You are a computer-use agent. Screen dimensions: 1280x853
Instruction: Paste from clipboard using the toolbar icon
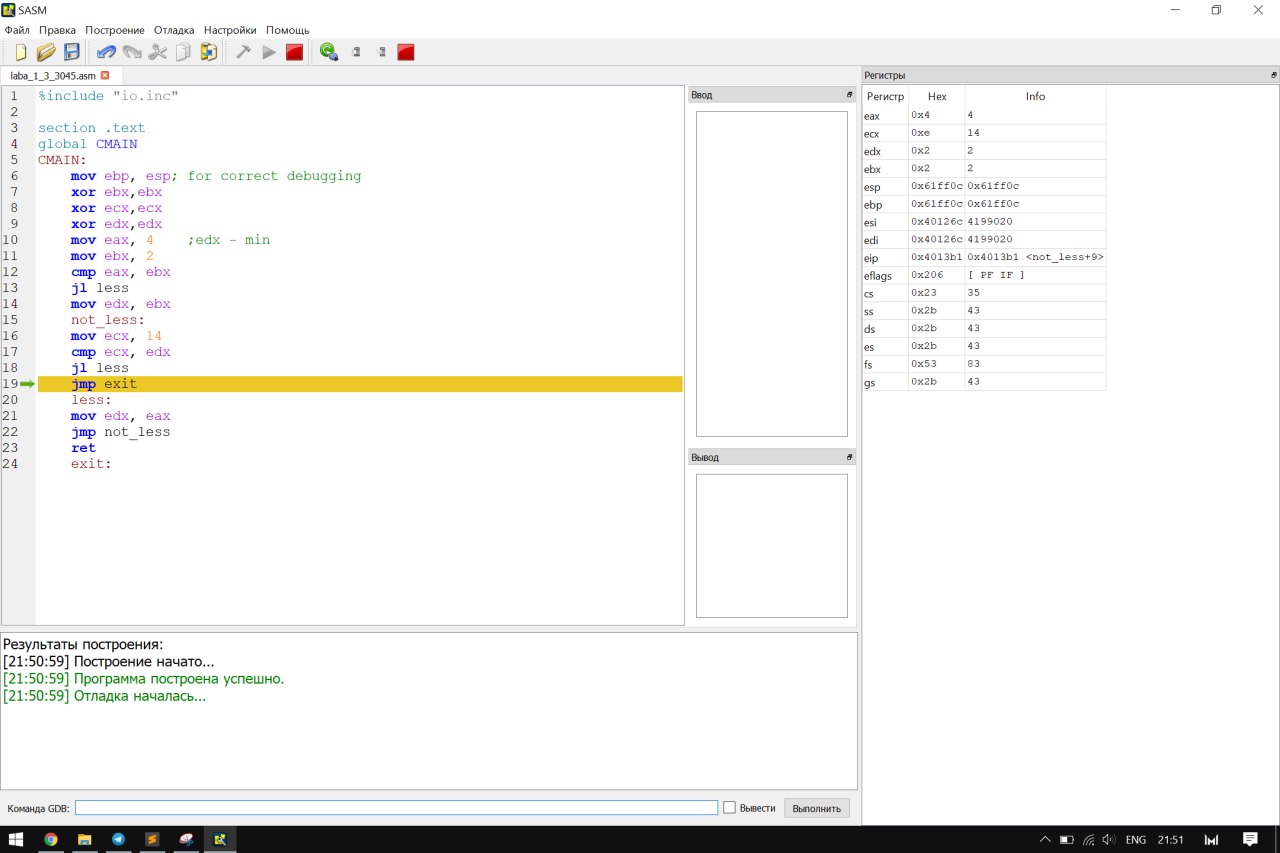click(209, 52)
